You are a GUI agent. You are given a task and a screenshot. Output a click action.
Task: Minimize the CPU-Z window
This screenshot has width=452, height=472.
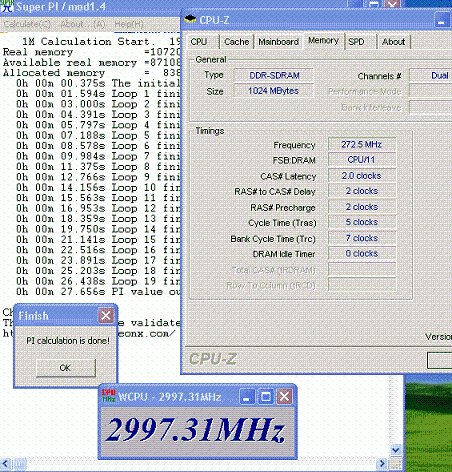[x=442, y=20]
